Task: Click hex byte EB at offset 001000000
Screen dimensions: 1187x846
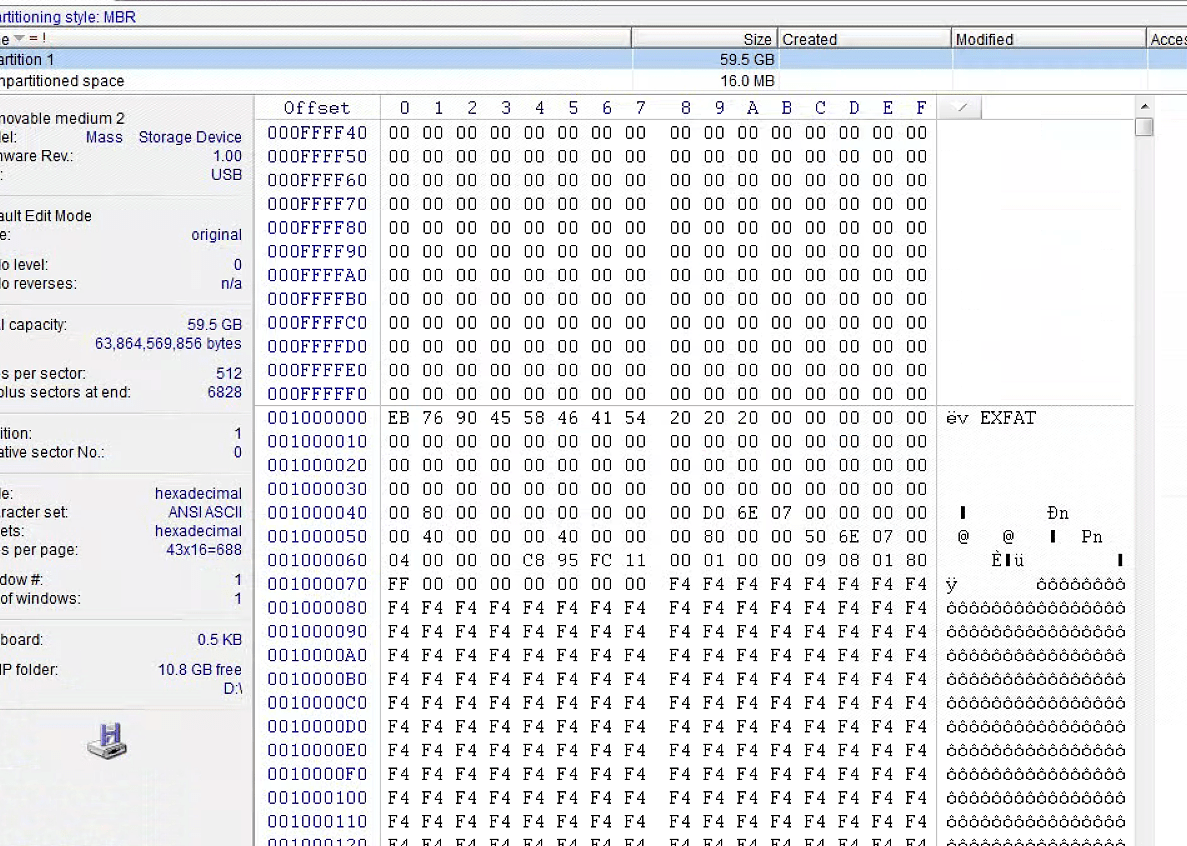Action: [399, 418]
